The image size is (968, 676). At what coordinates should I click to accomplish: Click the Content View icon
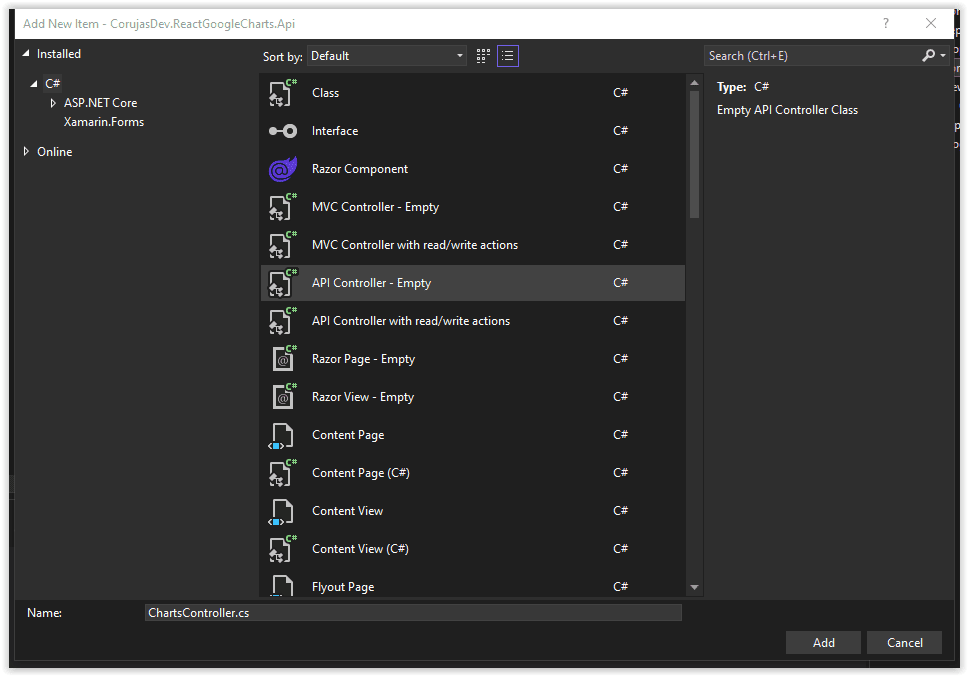click(x=281, y=511)
